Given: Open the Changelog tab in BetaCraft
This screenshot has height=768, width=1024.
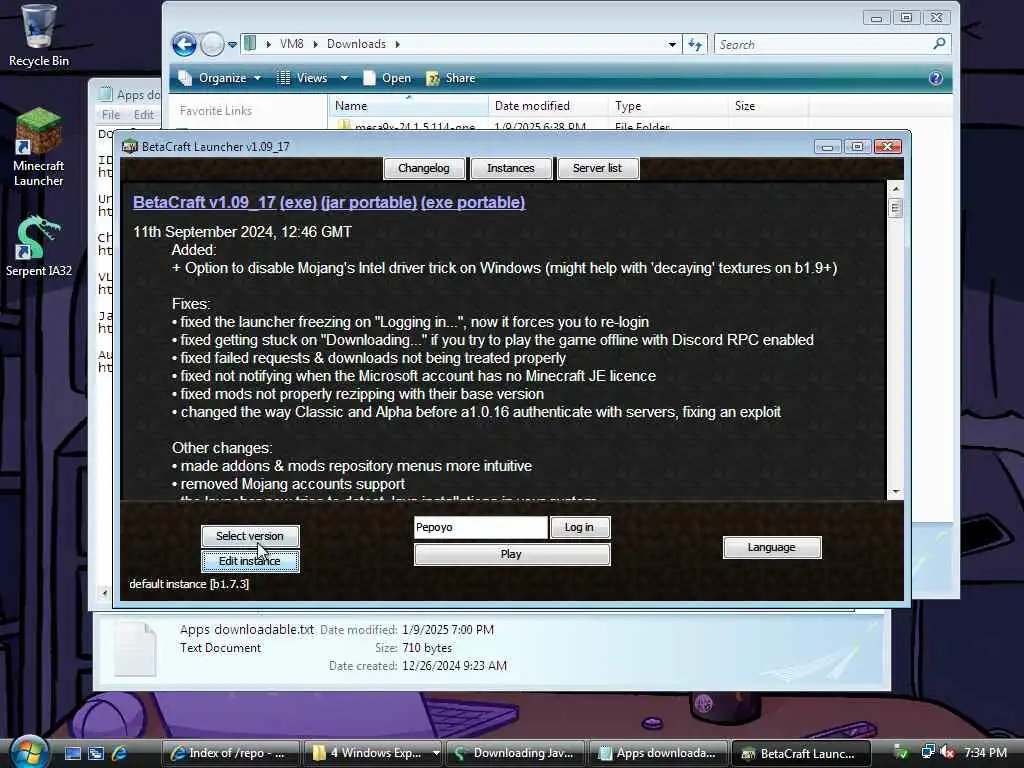Looking at the screenshot, I should [424, 168].
